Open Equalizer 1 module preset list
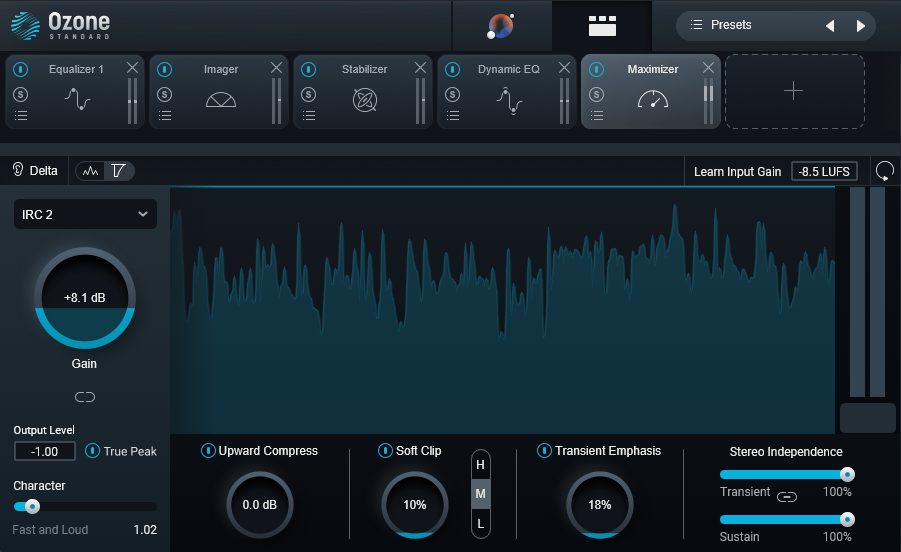This screenshot has height=552, width=901. point(21,116)
